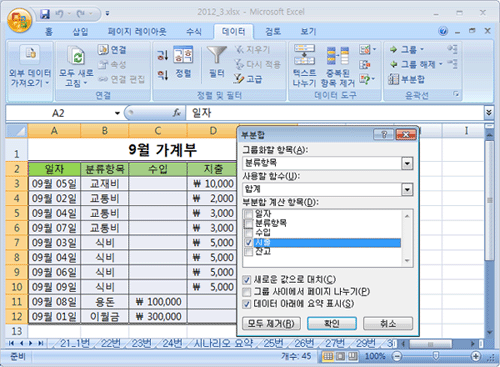
Task: Select cell containing 교재비
Action: pos(104,184)
